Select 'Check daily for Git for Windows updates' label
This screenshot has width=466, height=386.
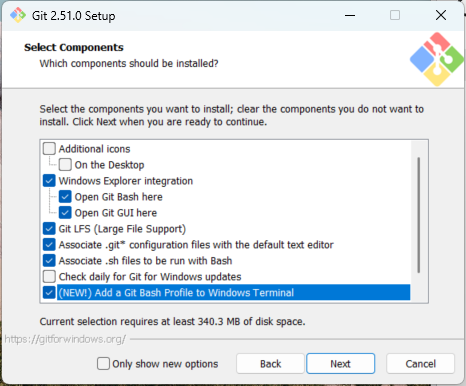tap(150, 277)
